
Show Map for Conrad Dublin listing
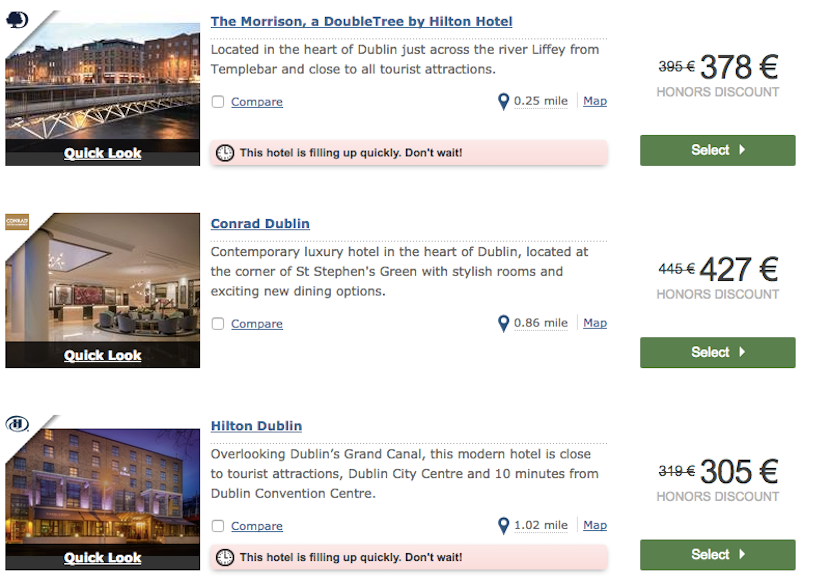coord(595,323)
